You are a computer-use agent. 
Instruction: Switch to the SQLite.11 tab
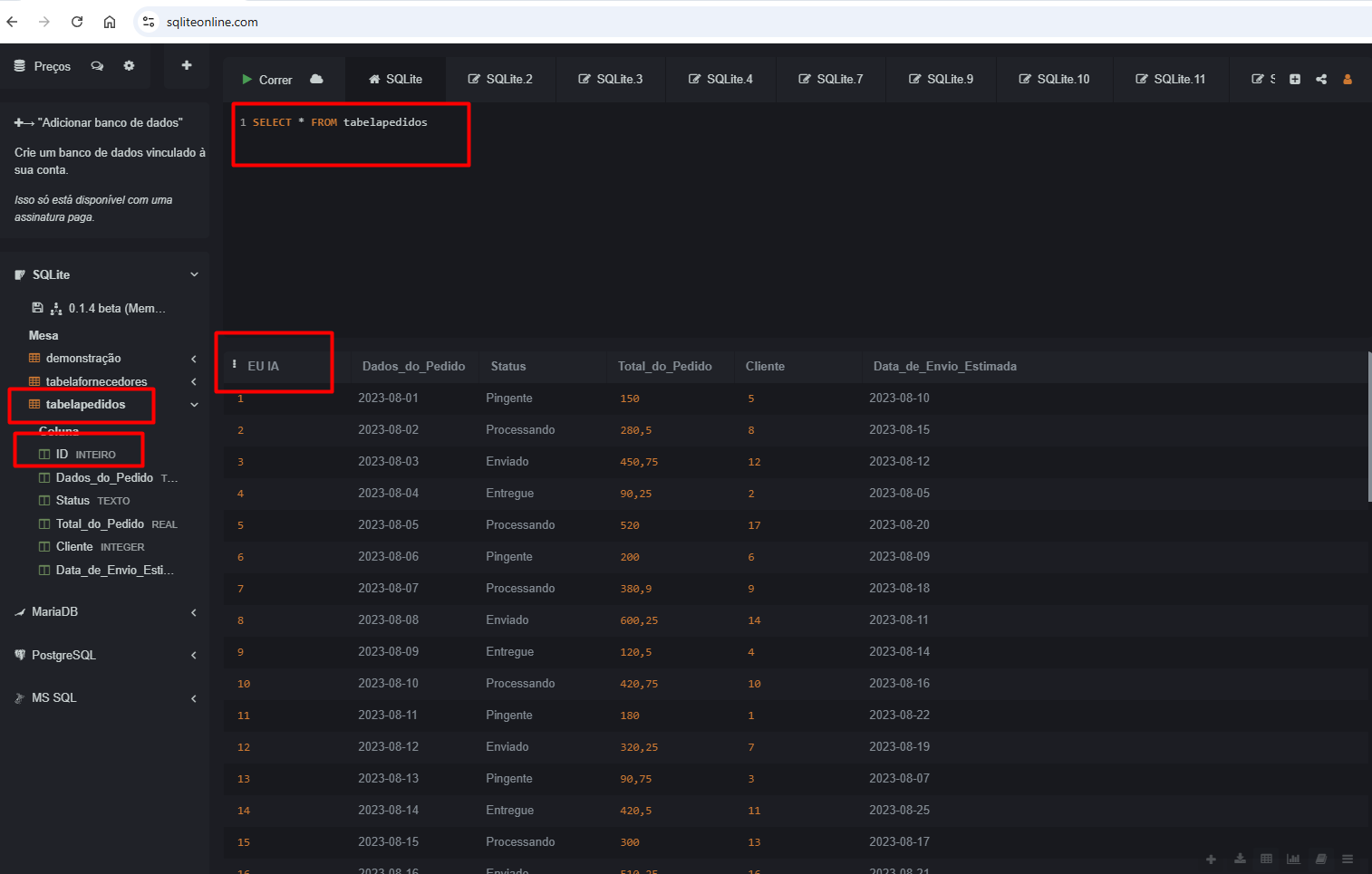click(1171, 80)
